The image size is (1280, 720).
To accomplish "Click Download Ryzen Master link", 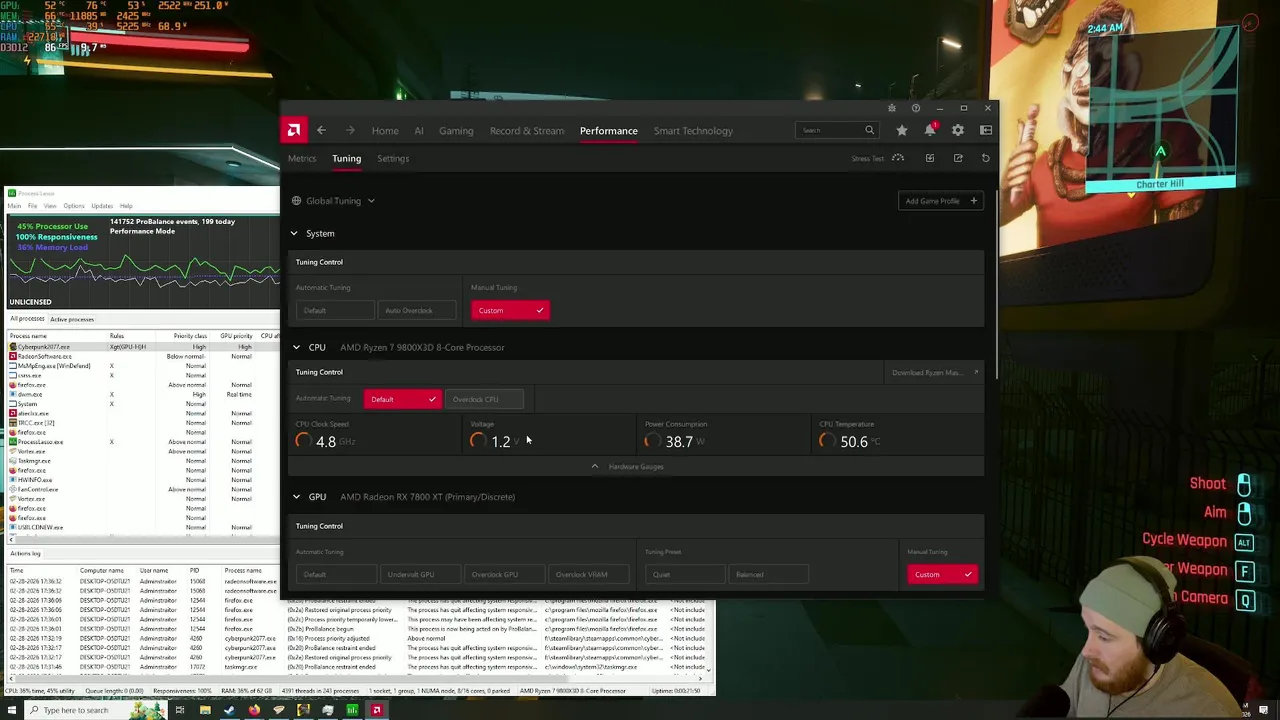I will [936, 373].
